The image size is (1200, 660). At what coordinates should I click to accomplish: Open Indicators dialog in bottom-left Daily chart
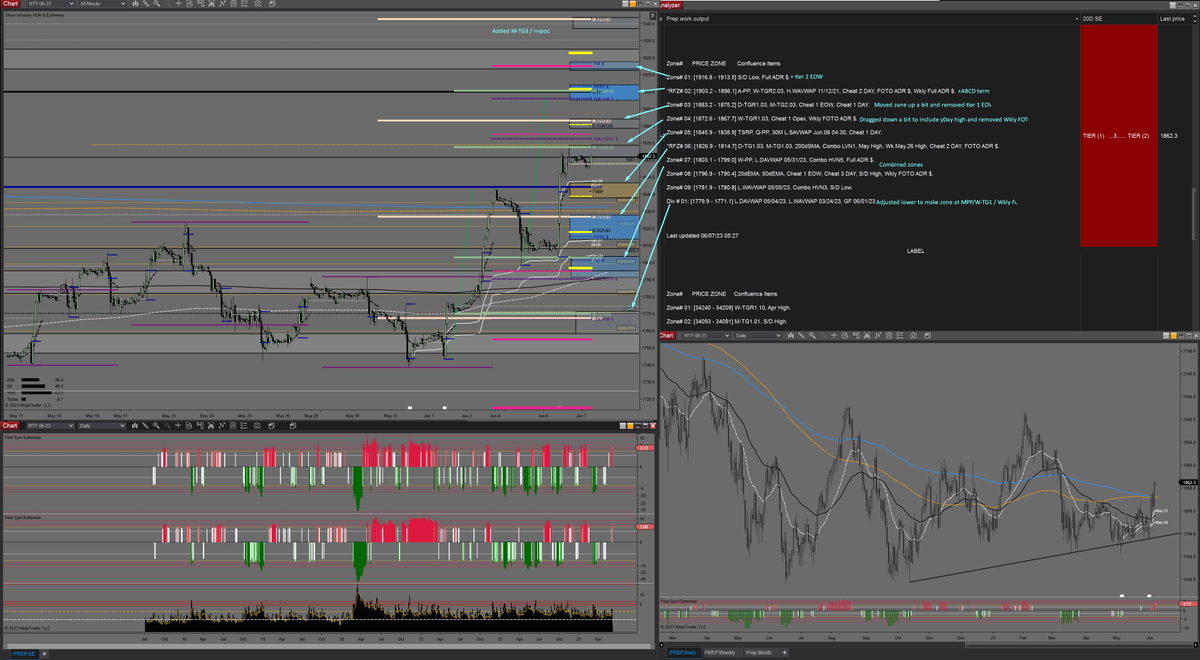click(x=222, y=426)
